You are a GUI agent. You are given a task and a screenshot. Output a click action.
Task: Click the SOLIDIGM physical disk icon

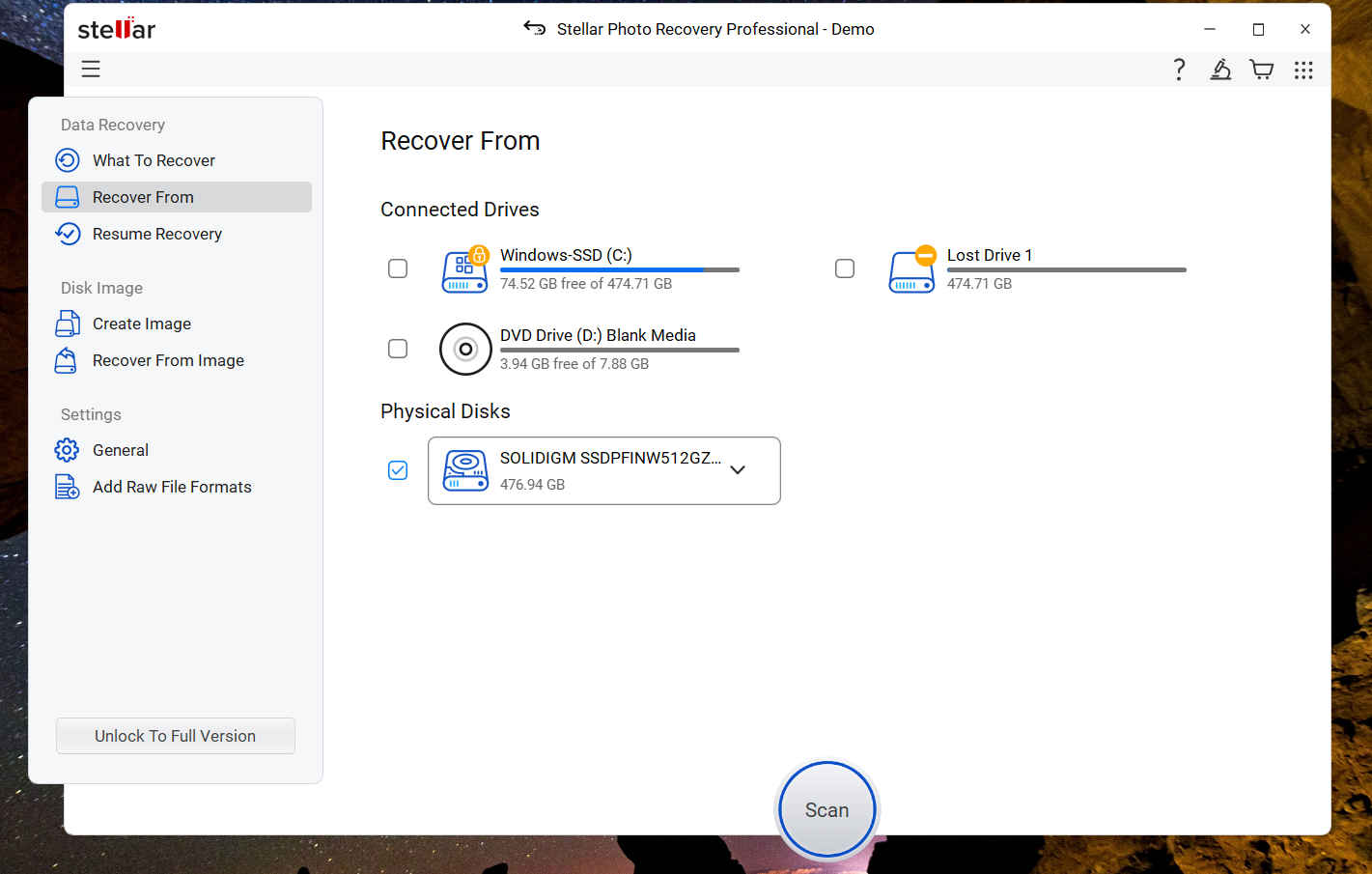pyautogui.click(x=466, y=470)
